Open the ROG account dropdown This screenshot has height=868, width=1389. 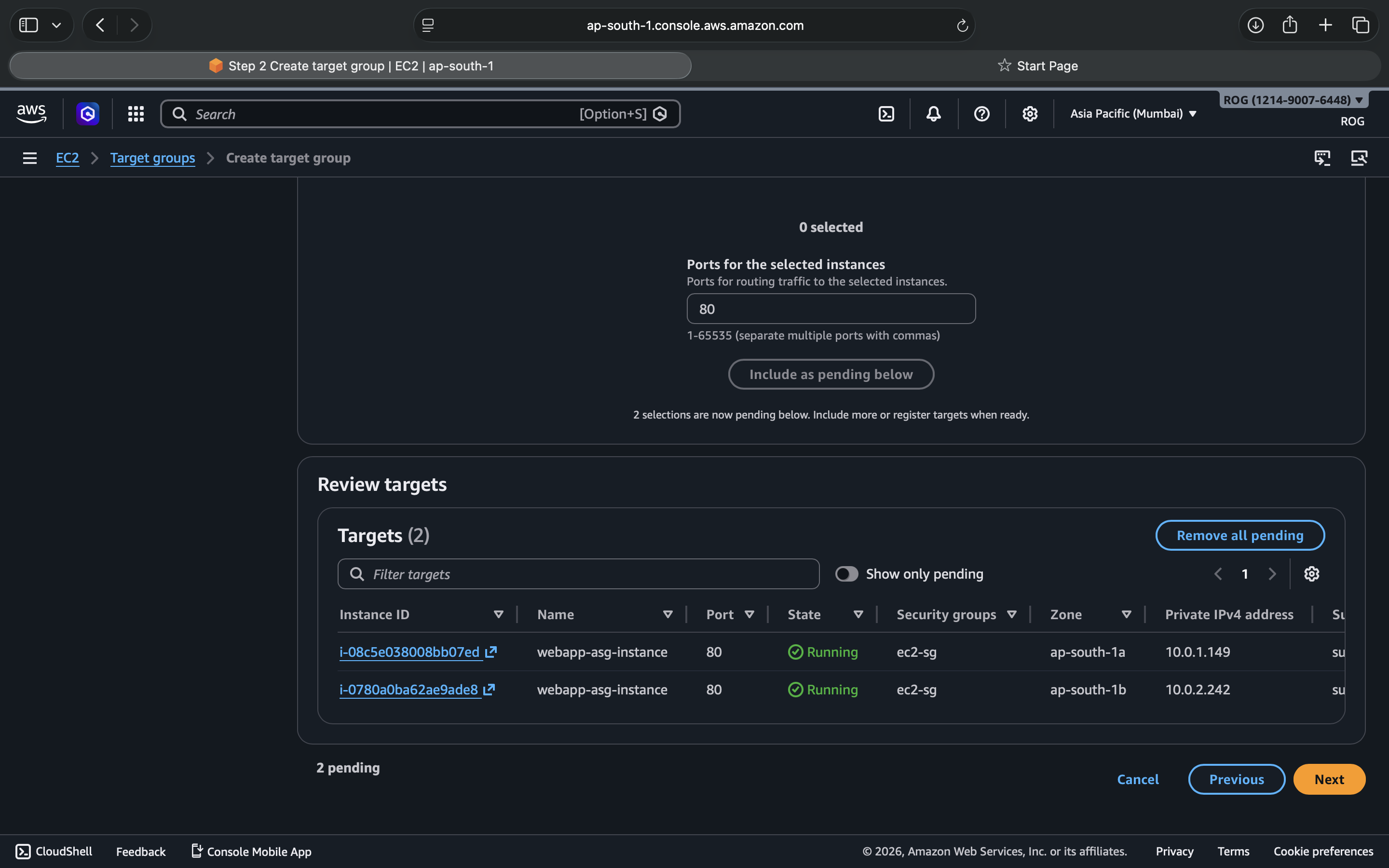[x=1293, y=100]
